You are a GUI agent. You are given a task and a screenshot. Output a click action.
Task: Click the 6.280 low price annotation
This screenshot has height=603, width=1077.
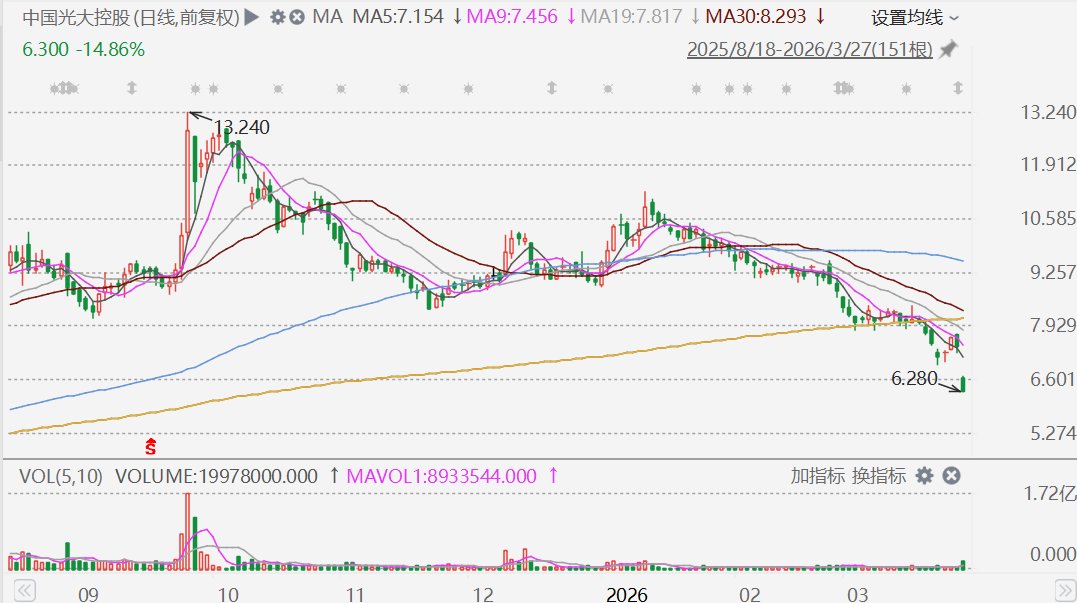(914, 378)
